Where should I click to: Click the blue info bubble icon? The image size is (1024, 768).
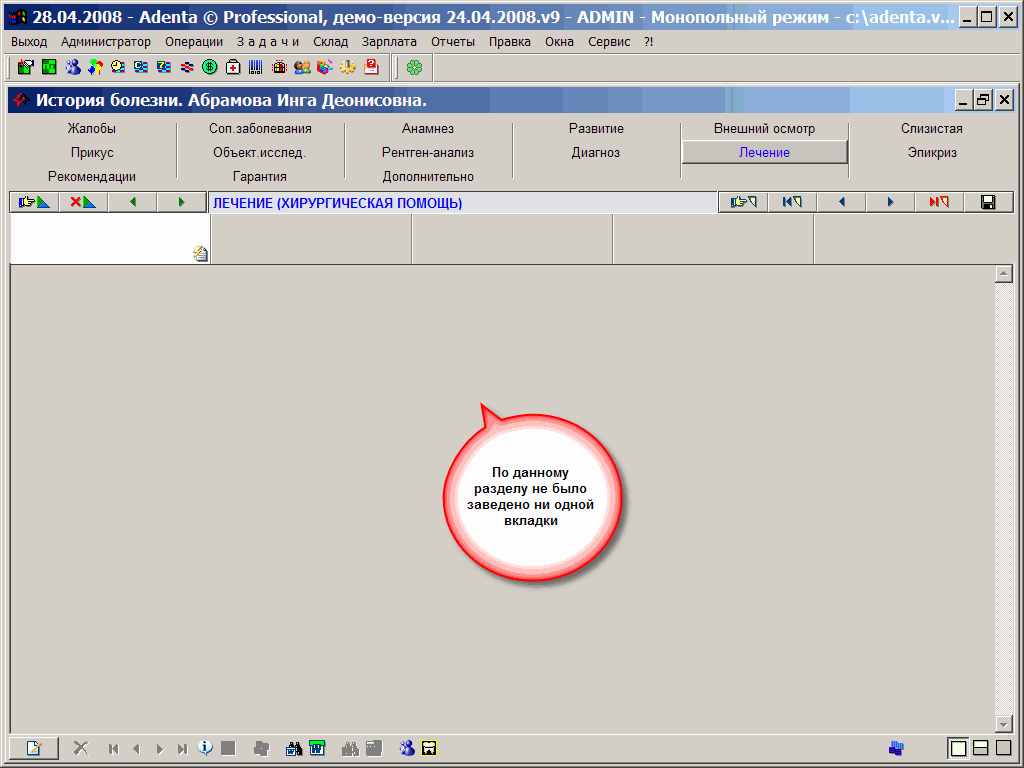(x=205, y=747)
